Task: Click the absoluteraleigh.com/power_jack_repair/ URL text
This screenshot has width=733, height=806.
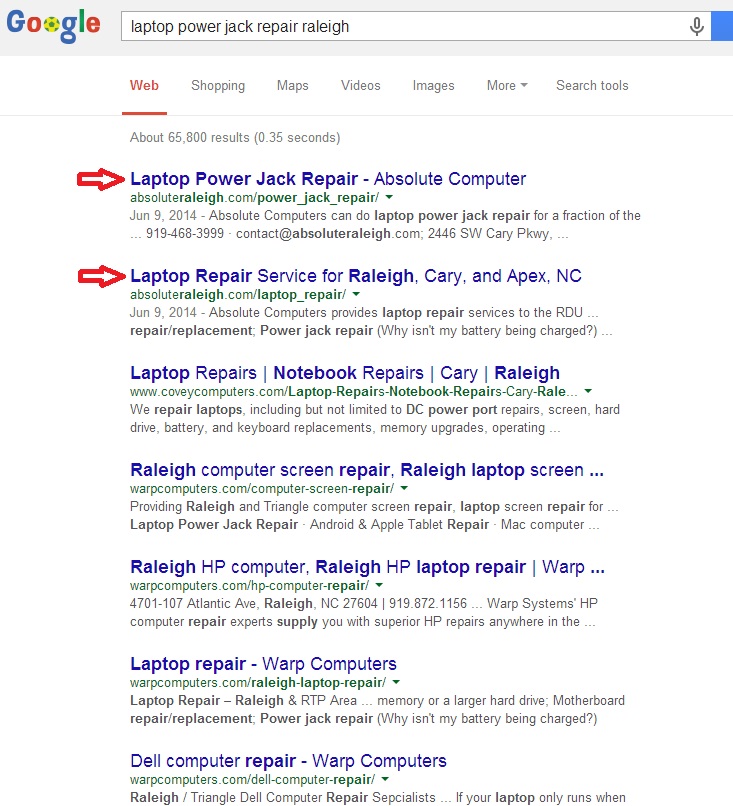Action: 254,197
